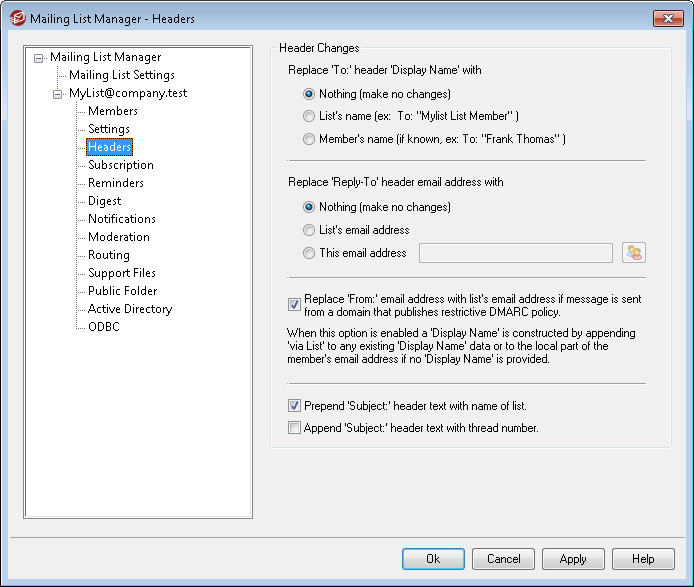Collapse the MyList@company.test tree node
694x587 pixels.
[x=57, y=94]
